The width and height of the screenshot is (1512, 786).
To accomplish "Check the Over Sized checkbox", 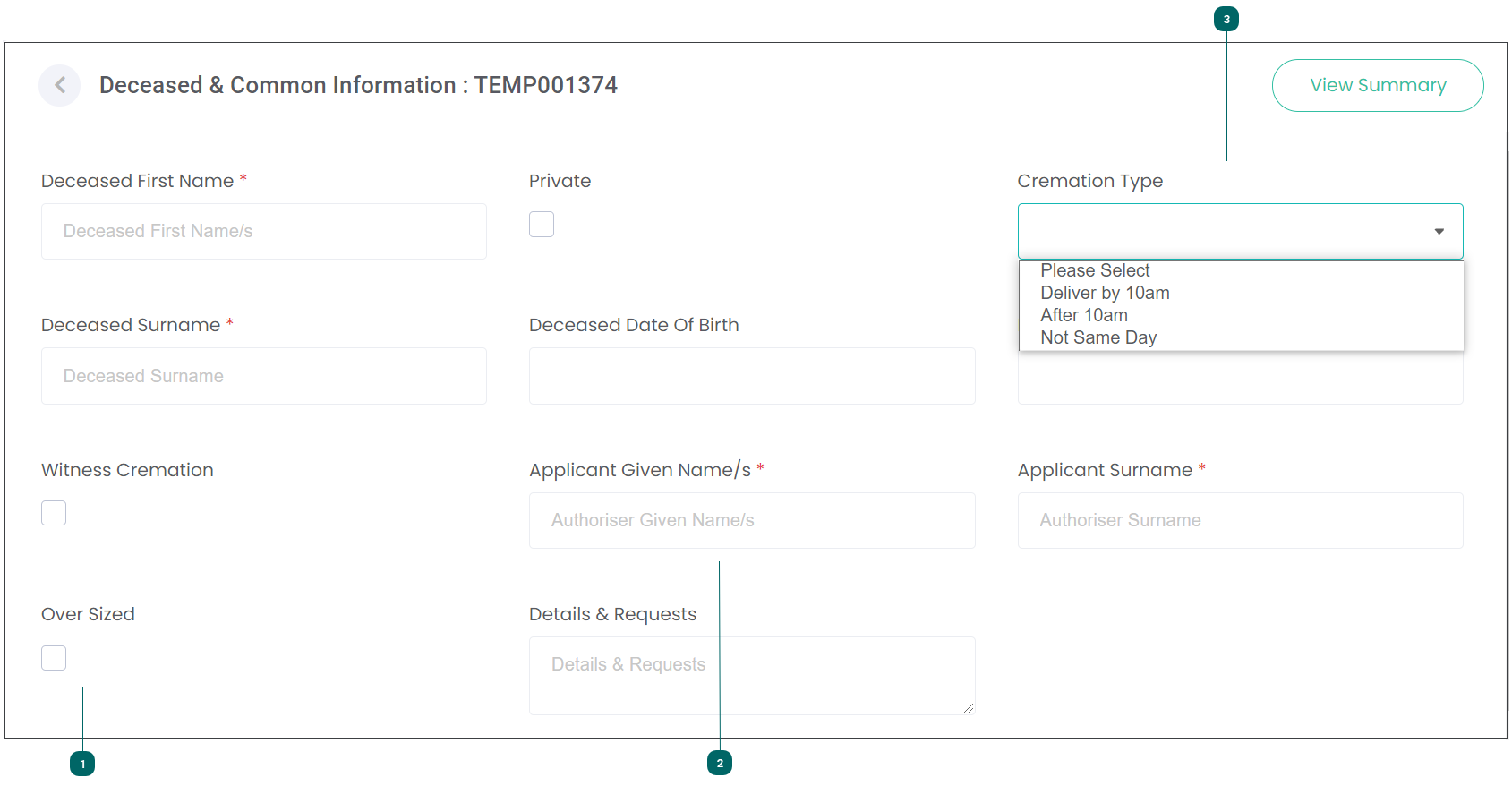I will (54, 658).
